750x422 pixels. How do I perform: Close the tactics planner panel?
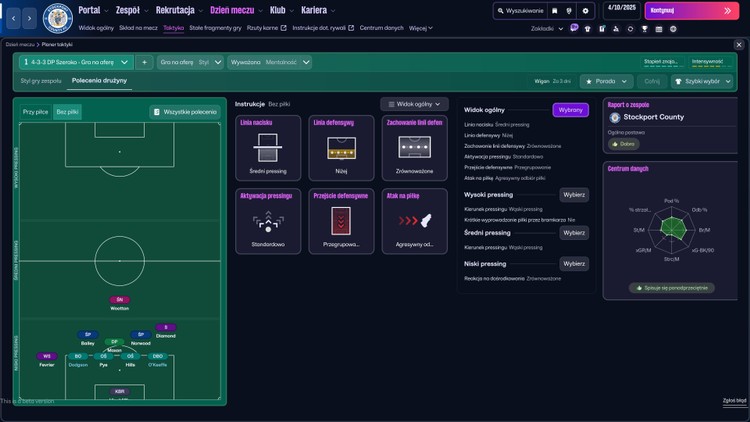click(x=739, y=45)
